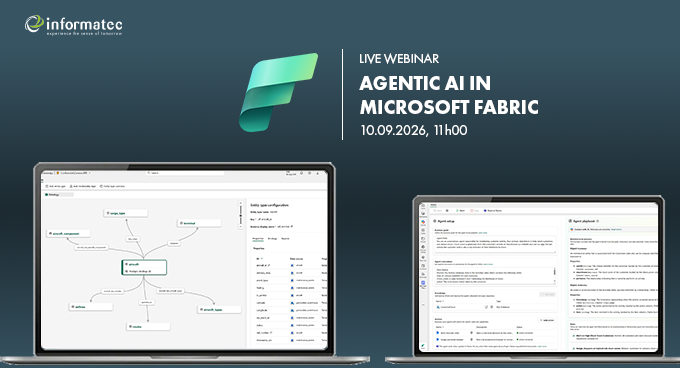Click the Entity type configuration heading

click(269, 205)
